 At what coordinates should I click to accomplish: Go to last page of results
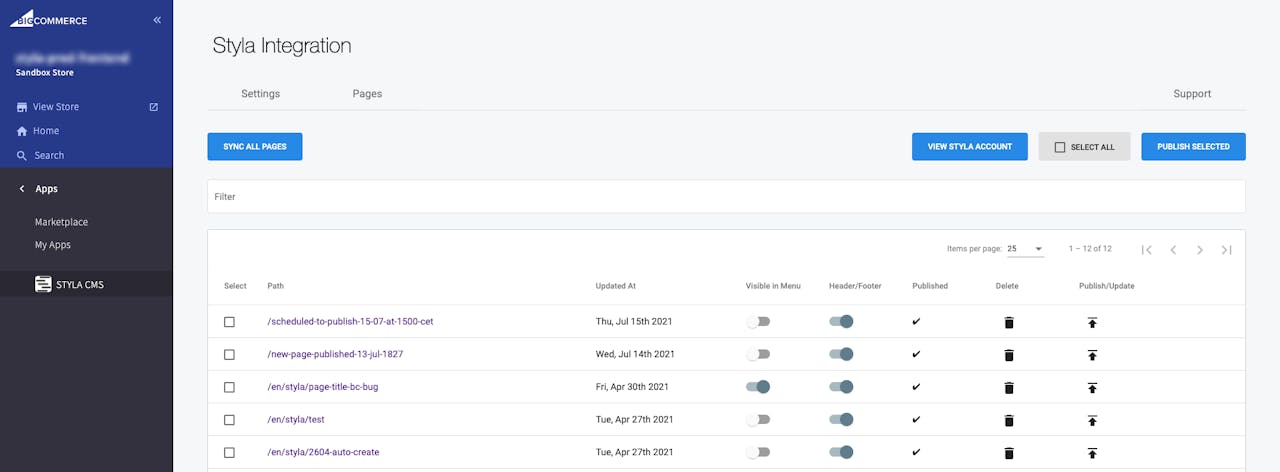point(1226,250)
